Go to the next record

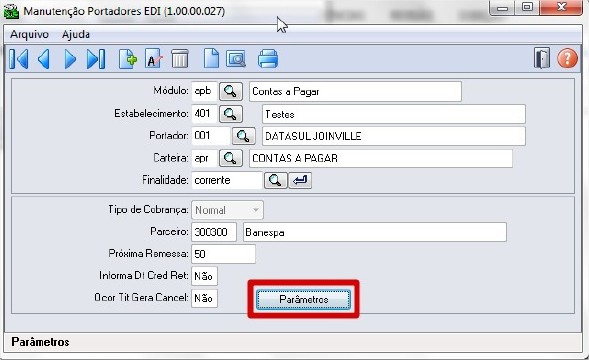click(x=70, y=59)
